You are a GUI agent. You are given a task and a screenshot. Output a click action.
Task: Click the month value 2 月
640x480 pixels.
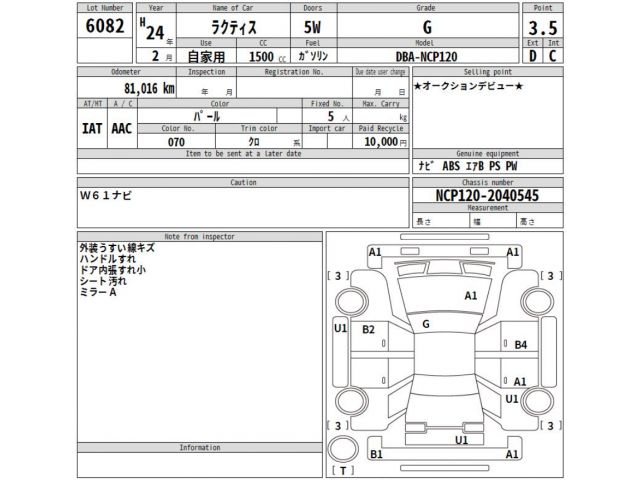(162, 56)
